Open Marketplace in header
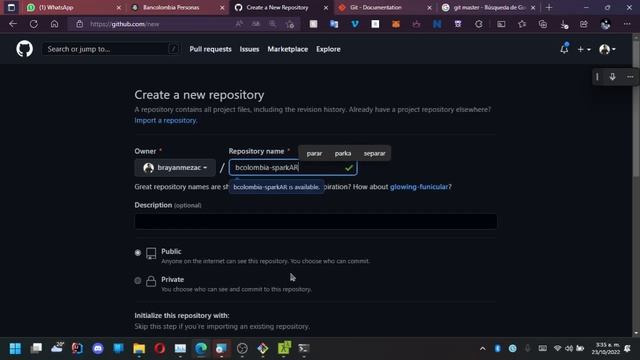This screenshot has width=640, height=360. [287, 49]
